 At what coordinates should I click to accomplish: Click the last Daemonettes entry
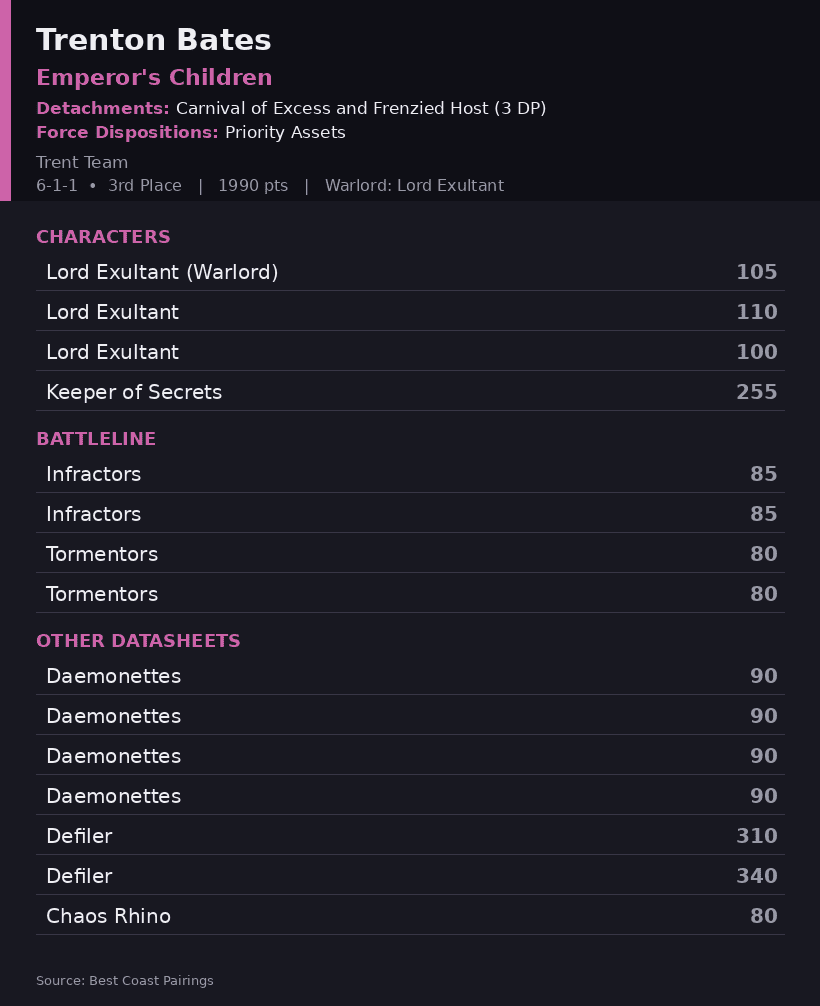[411, 796]
